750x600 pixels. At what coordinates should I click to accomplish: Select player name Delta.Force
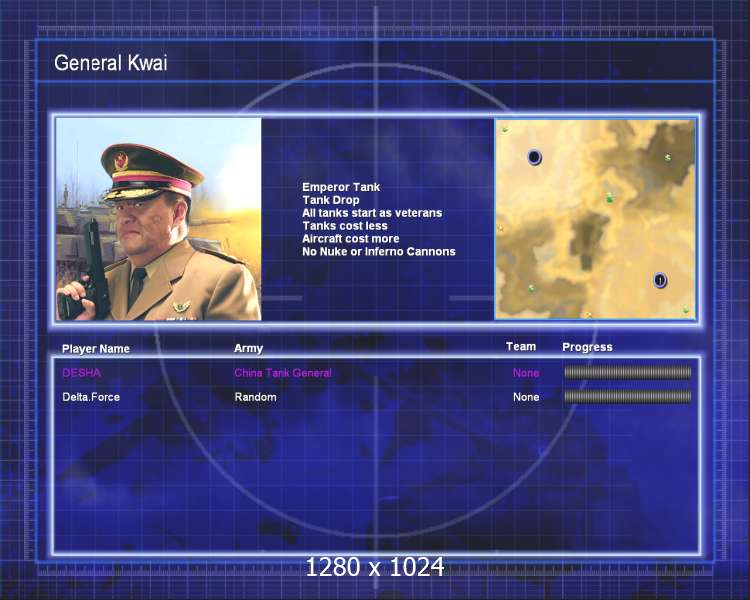[91, 397]
